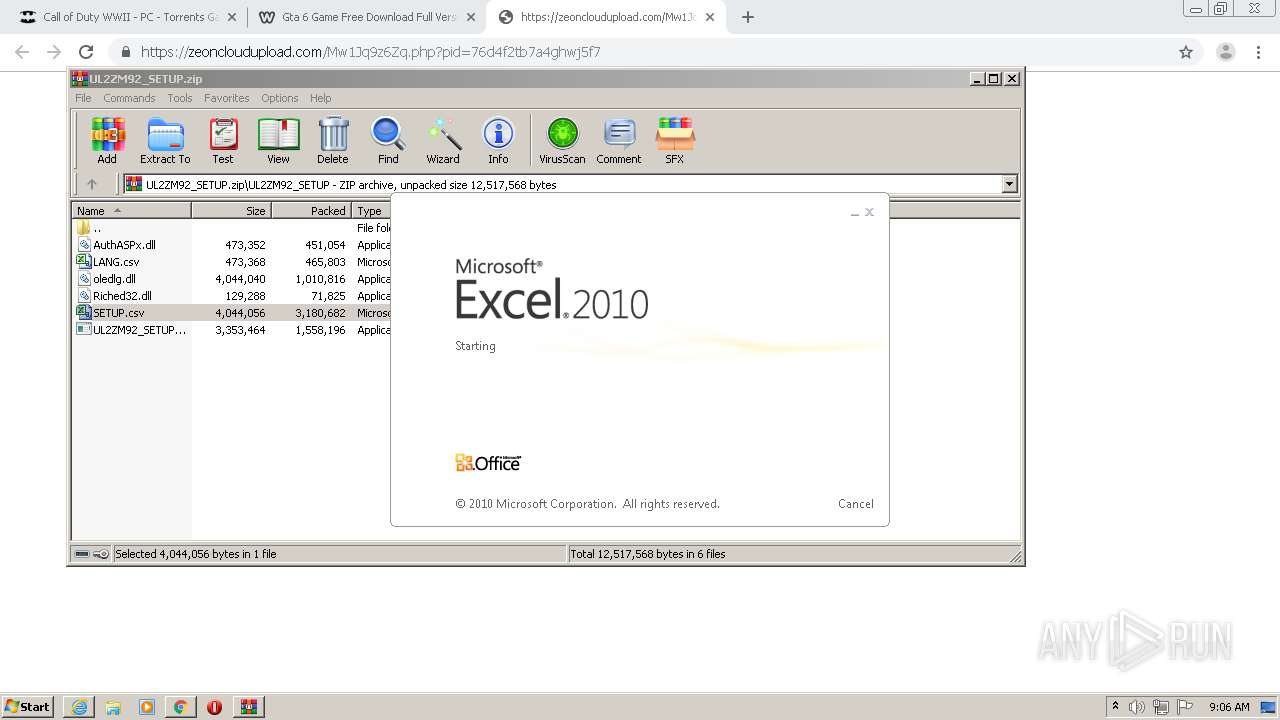Sort files by Packed column
This screenshot has width=1280, height=720.
click(311, 211)
